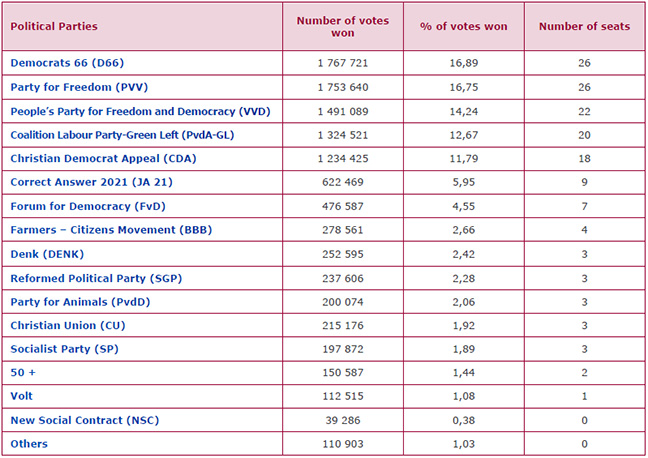
Task: Select Socialist Party (SP) entry
Action: coord(69,348)
